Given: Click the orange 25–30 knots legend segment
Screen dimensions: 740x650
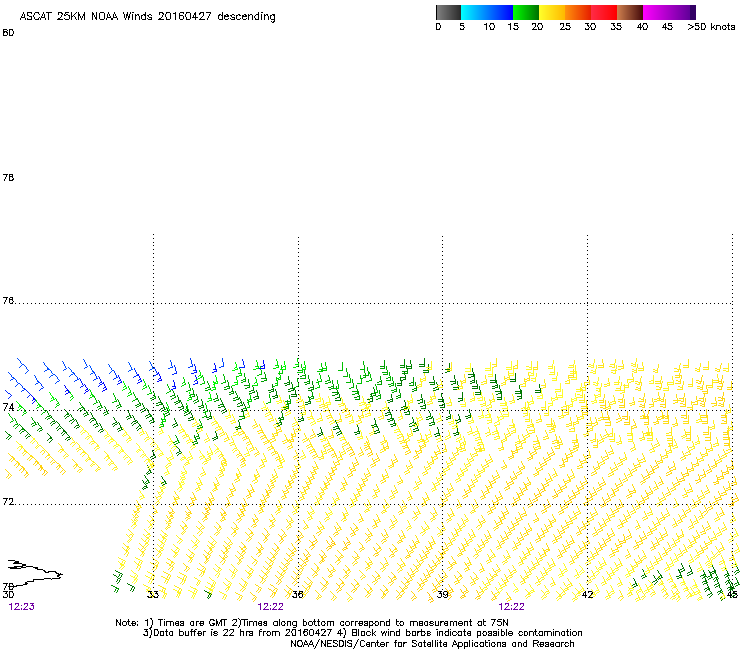Looking at the screenshot, I should coord(578,12).
